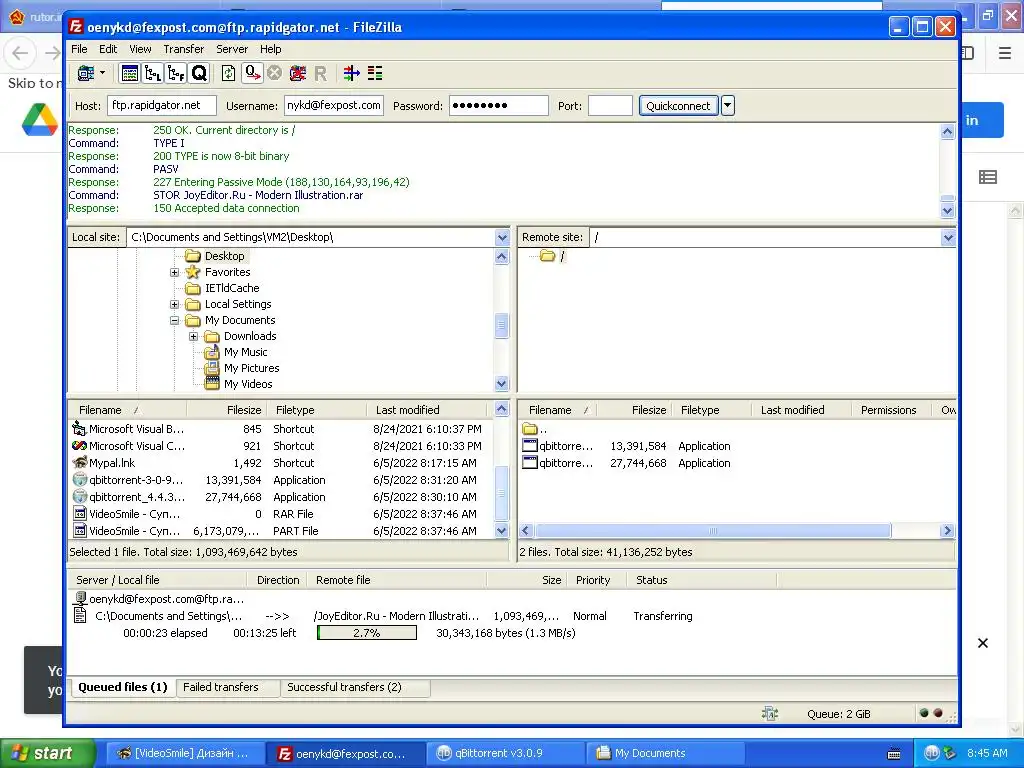This screenshot has width=1024, height=768.
Task: Open the Windows start button
Action: click(x=48, y=753)
